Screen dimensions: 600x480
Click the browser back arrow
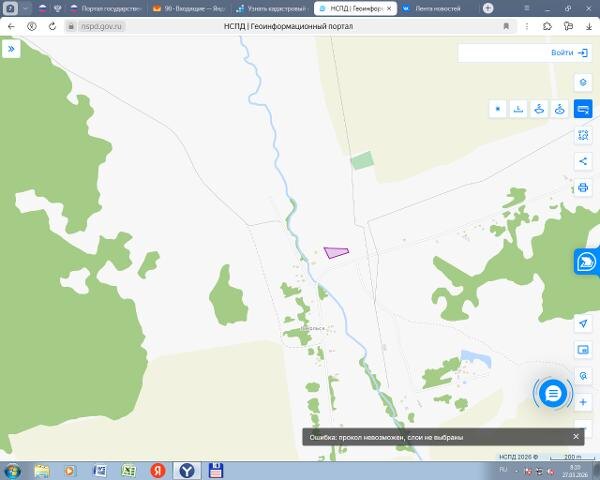11,26
